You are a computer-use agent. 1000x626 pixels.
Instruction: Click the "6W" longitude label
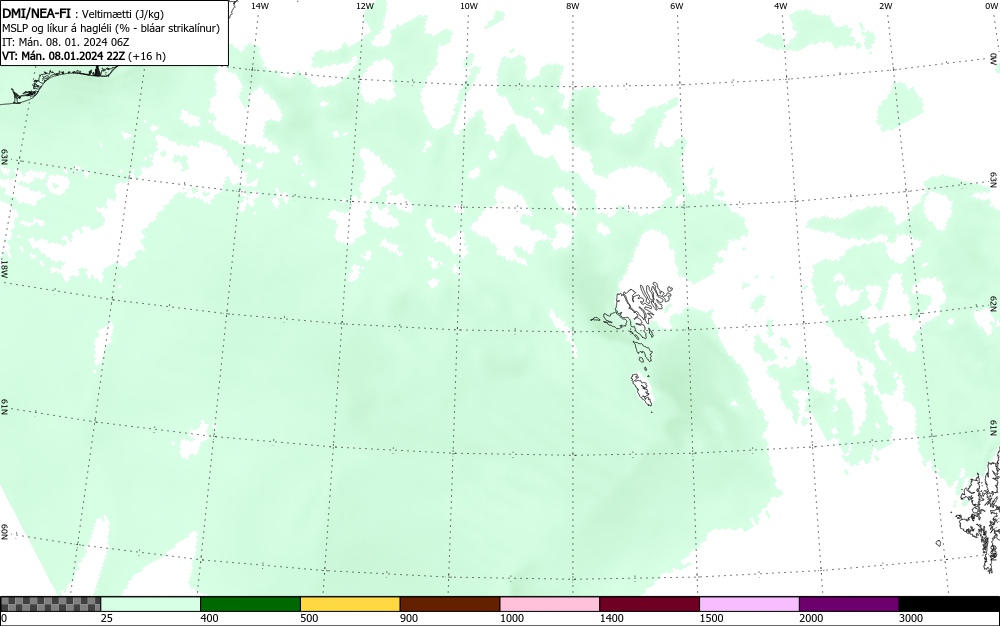coord(677,6)
